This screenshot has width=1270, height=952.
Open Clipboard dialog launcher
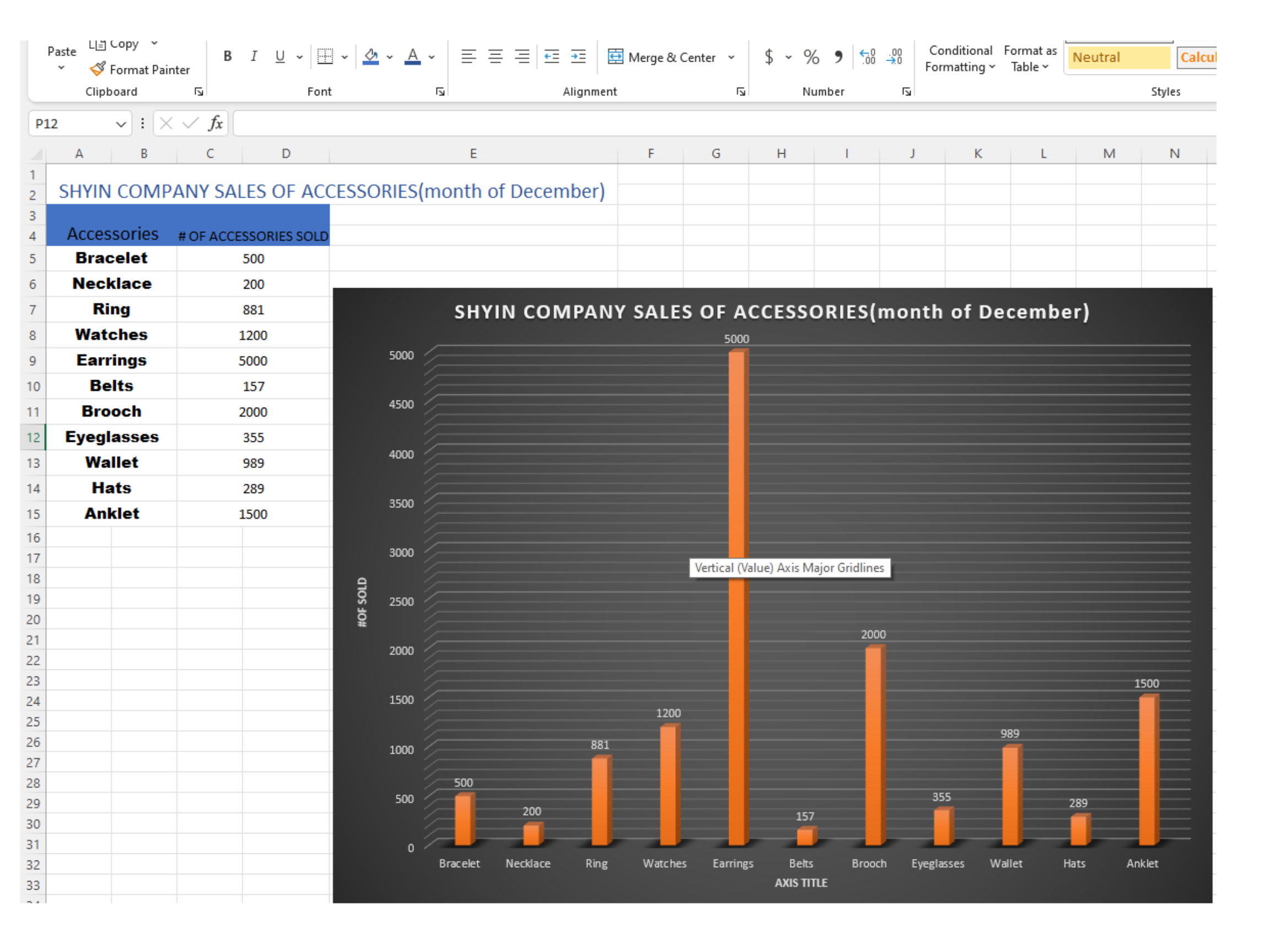coord(198,91)
